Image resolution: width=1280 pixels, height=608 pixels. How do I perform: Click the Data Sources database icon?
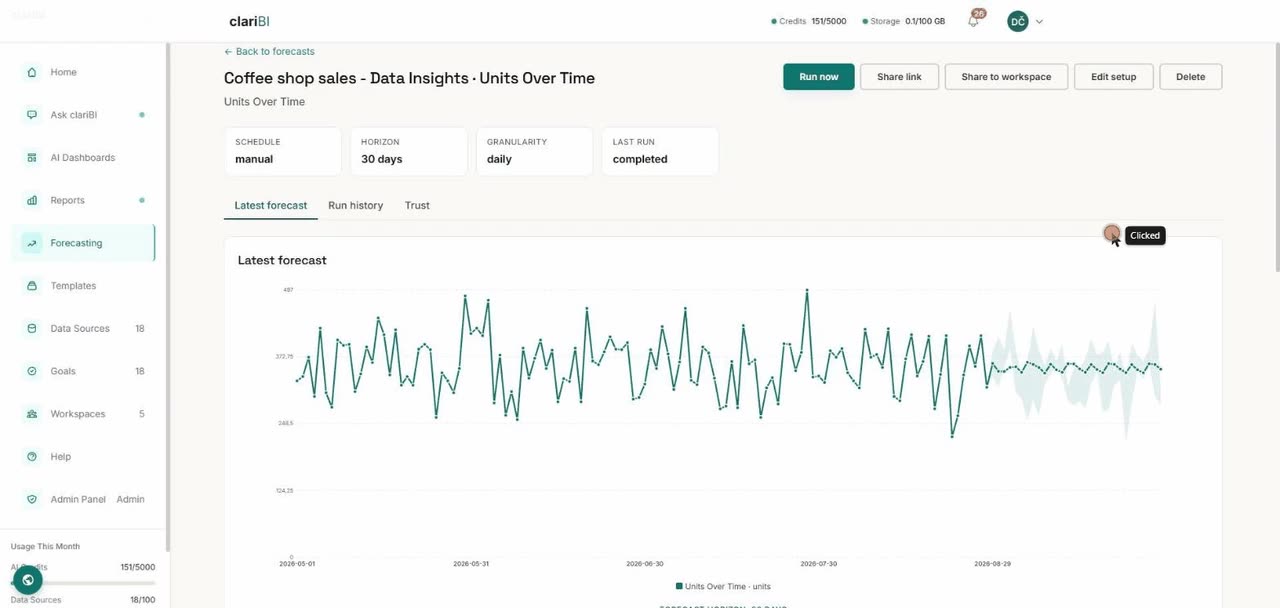pyautogui.click(x=32, y=328)
